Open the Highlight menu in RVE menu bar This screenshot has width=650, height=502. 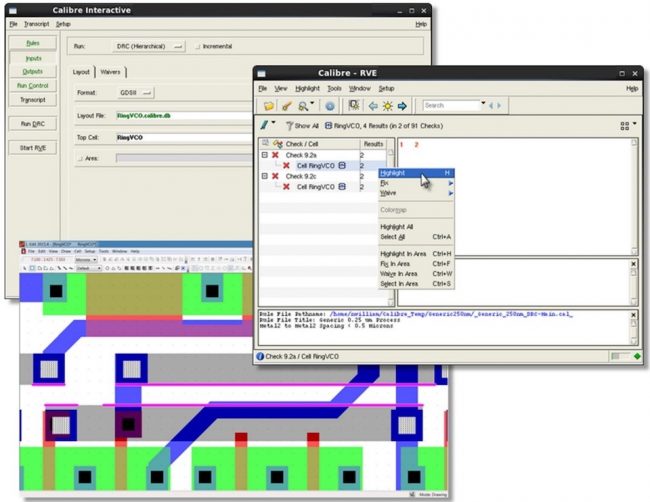tap(307, 88)
